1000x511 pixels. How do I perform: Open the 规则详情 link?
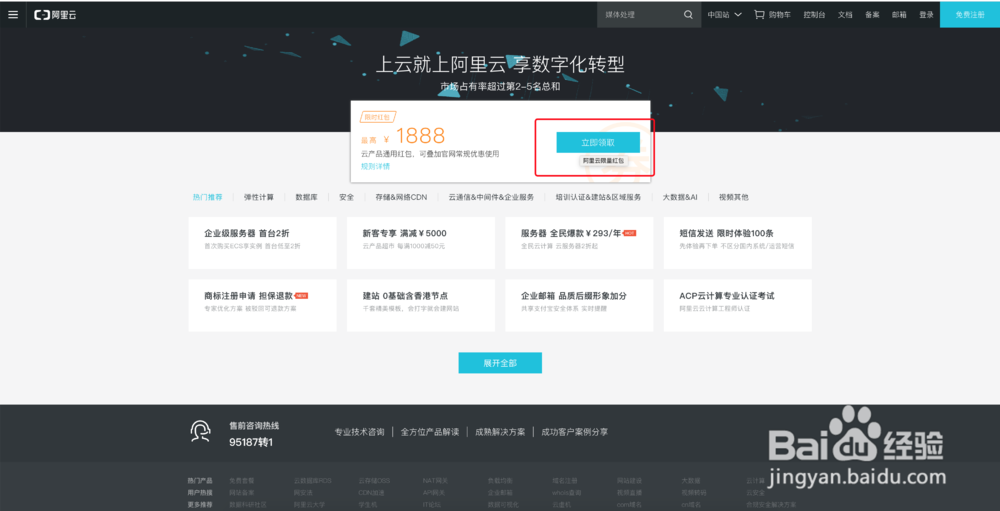click(375, 166)
